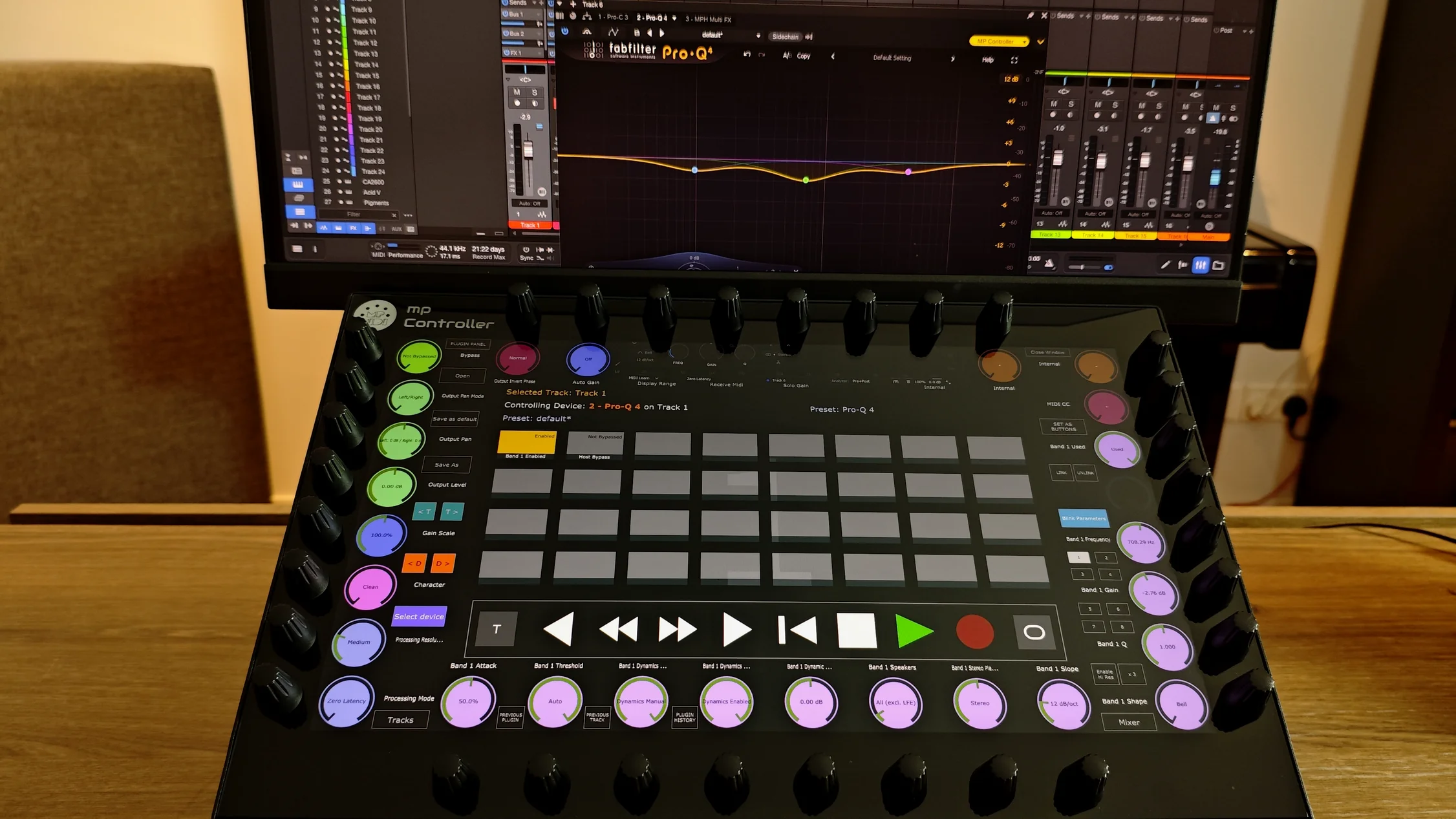The height and width of the screenshot is (819, 1456).
Task: Tap the Open plugin panel button
Action: pyautogui.click(x=462, y=376)
